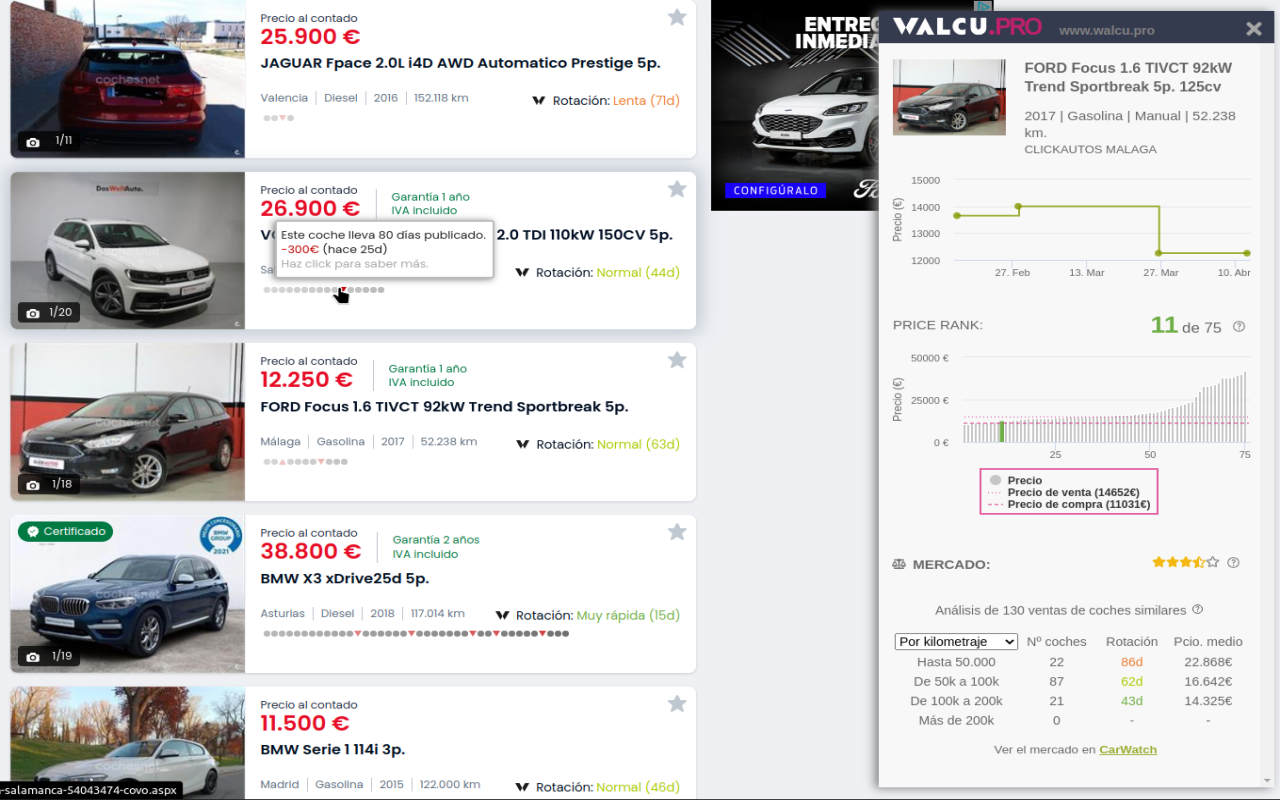1280x800 pixels.
Task: Open the blue BMW X3 photo
Action: click(x=128, y=594)
